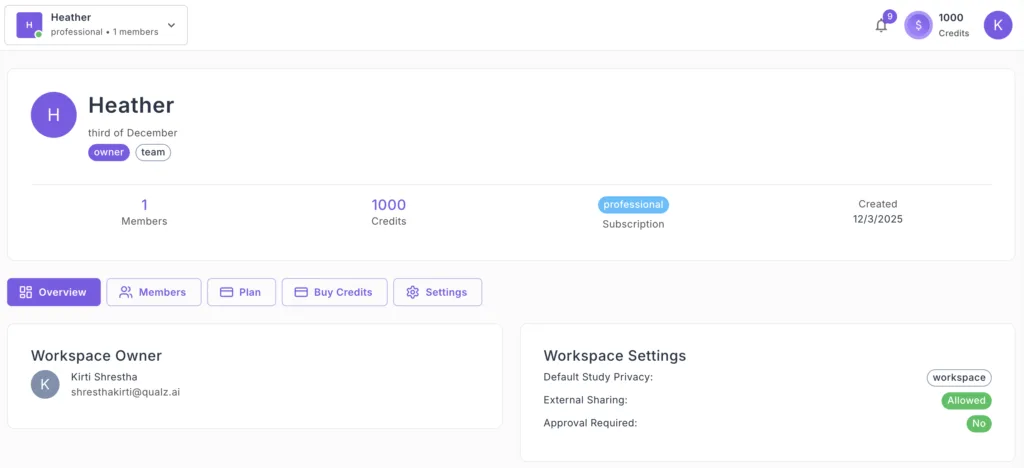Image resolution: width=1024 pixels, height=468 pixels.
Task: Expand the workspace switcher chevron
Action: point(171,25)
